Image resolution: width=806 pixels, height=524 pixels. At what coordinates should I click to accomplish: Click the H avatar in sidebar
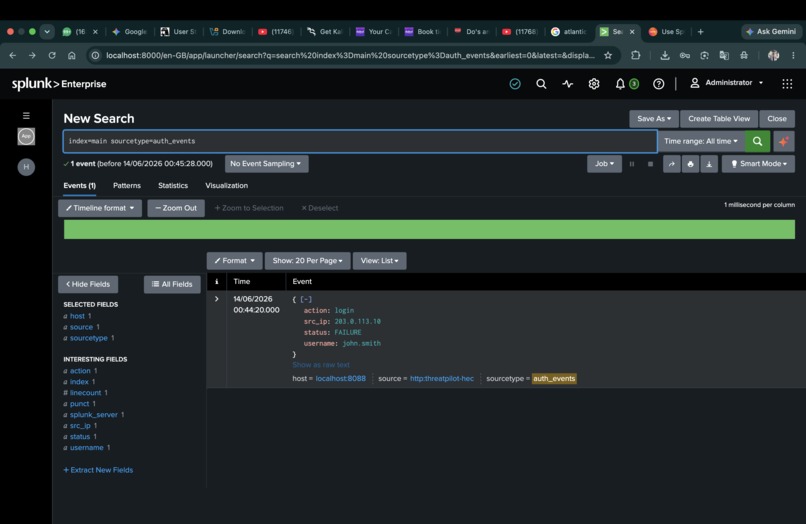[26, 167]
